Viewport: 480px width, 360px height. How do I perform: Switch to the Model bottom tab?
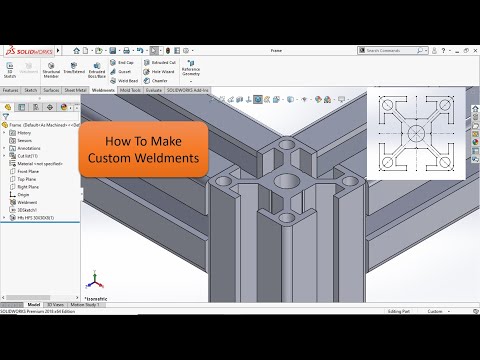pyautogui.click(x=34, y=305)
